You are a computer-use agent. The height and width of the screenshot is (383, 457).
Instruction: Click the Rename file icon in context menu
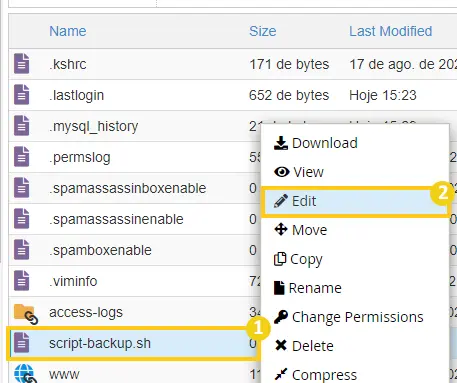(x=279, y=288)
